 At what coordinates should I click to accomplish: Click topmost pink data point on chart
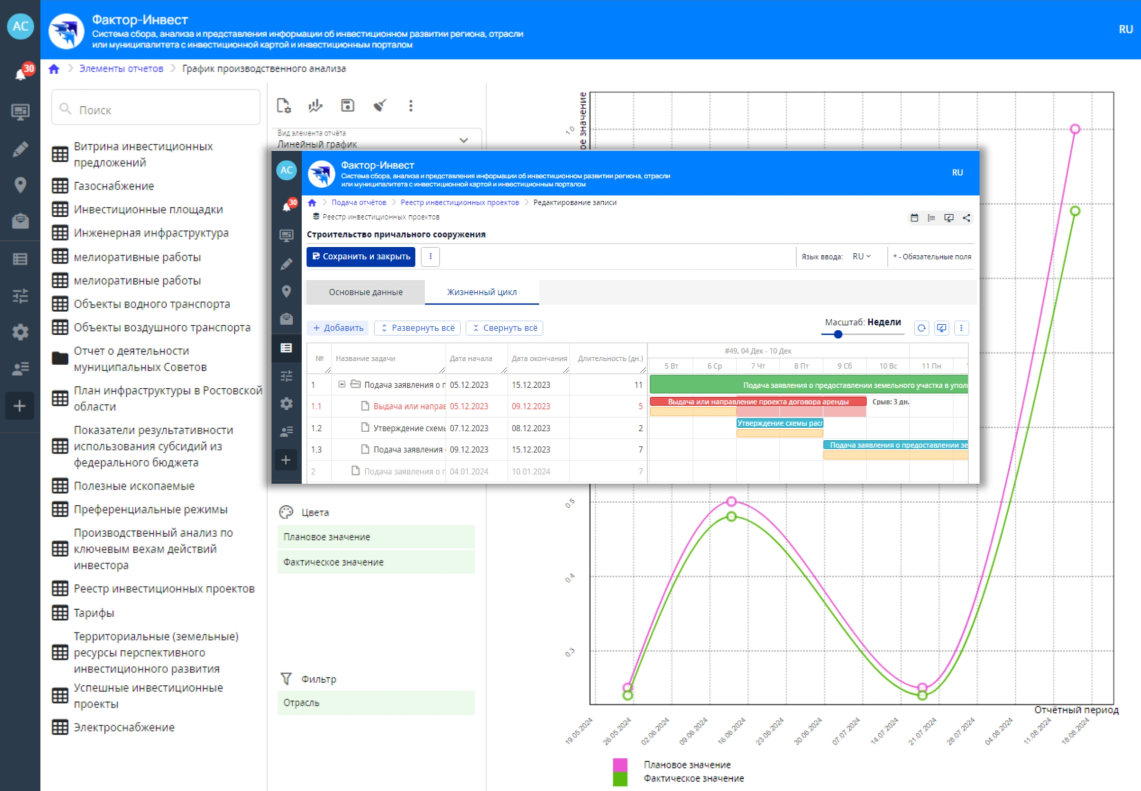tap(1075, 129)
